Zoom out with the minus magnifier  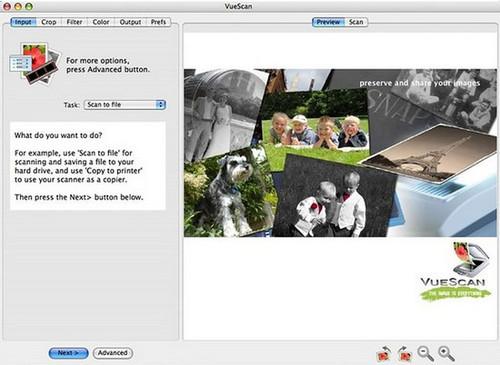[426, 354]
